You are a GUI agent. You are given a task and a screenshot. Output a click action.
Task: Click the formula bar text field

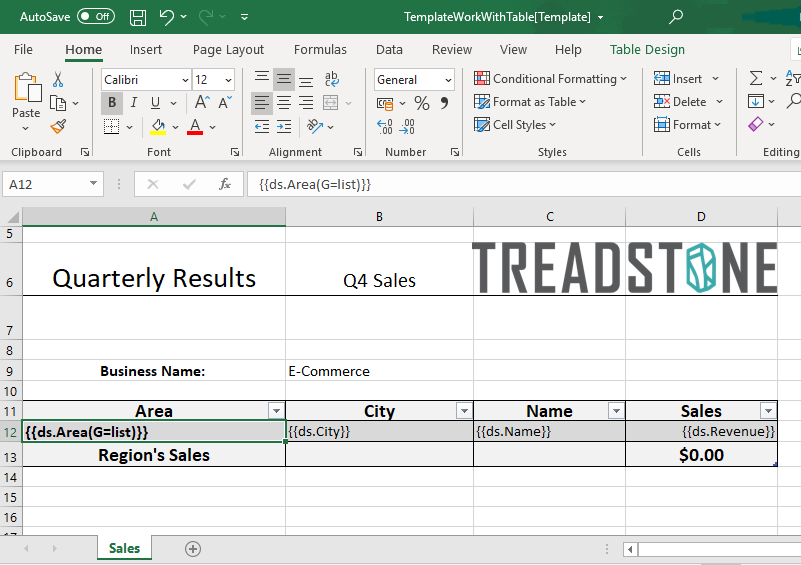(524, 184)
